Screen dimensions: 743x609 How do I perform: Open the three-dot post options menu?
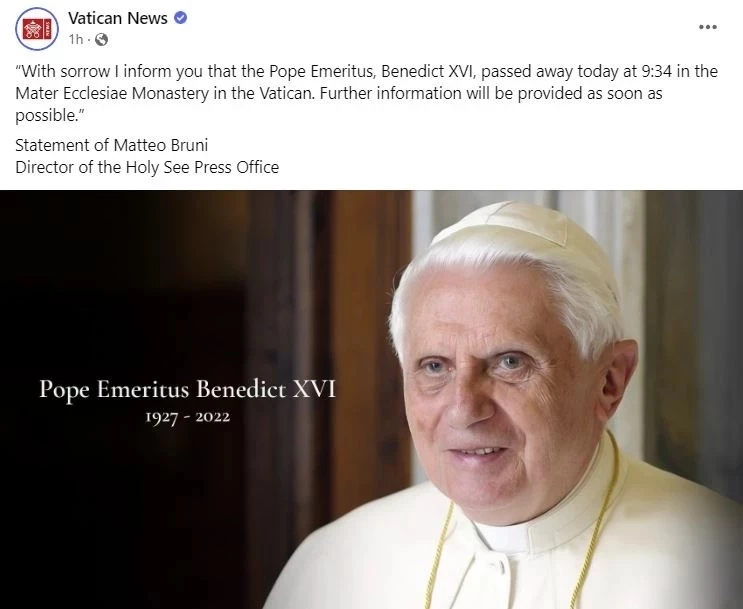click(707, 27)
